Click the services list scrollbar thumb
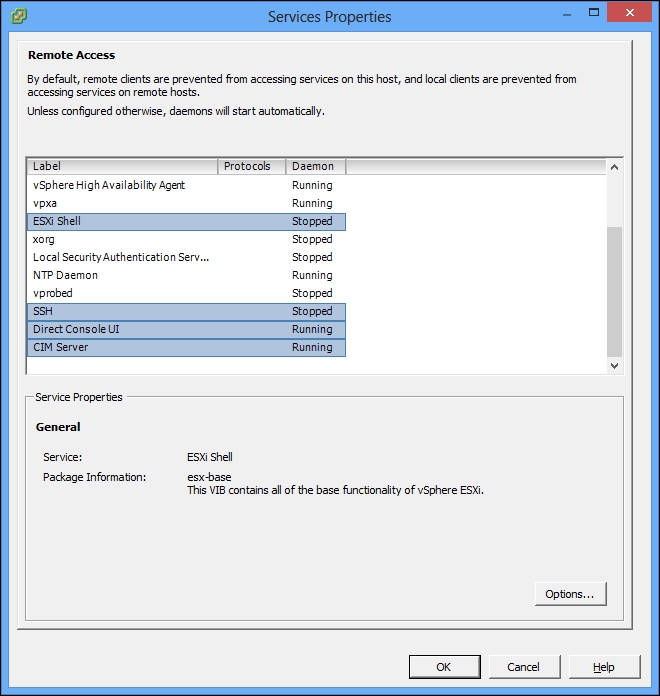Screen dimensions: 660x696 (x=614, y=292)
